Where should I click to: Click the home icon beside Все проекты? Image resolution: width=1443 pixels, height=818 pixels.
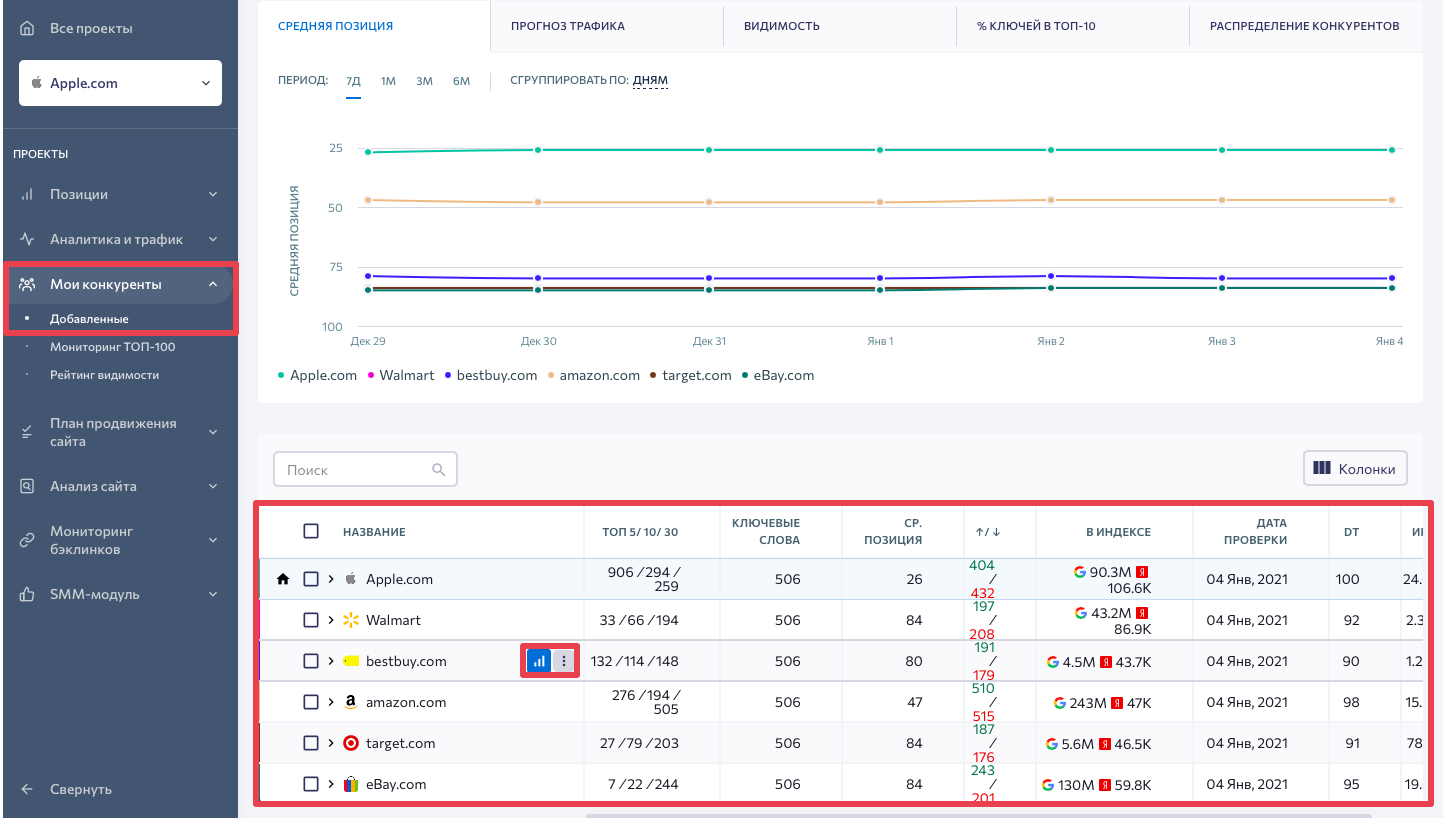click(28, 28)
